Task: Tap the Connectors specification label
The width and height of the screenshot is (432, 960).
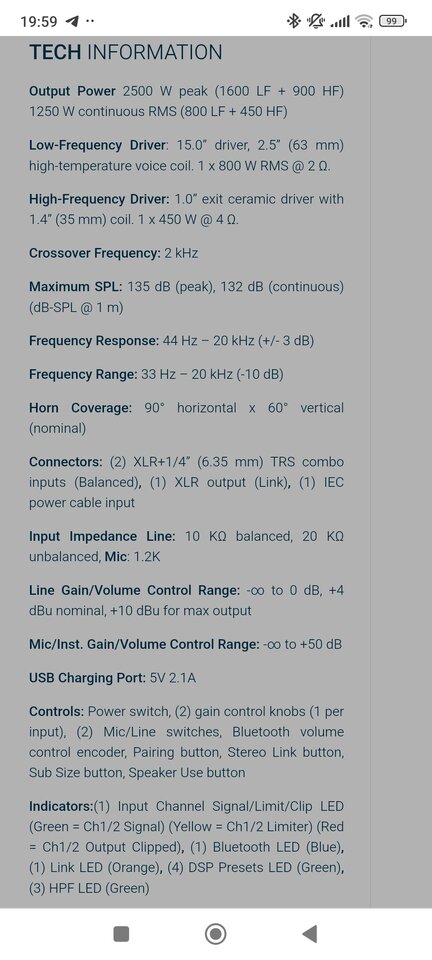Action: click(x=65, y=462)
